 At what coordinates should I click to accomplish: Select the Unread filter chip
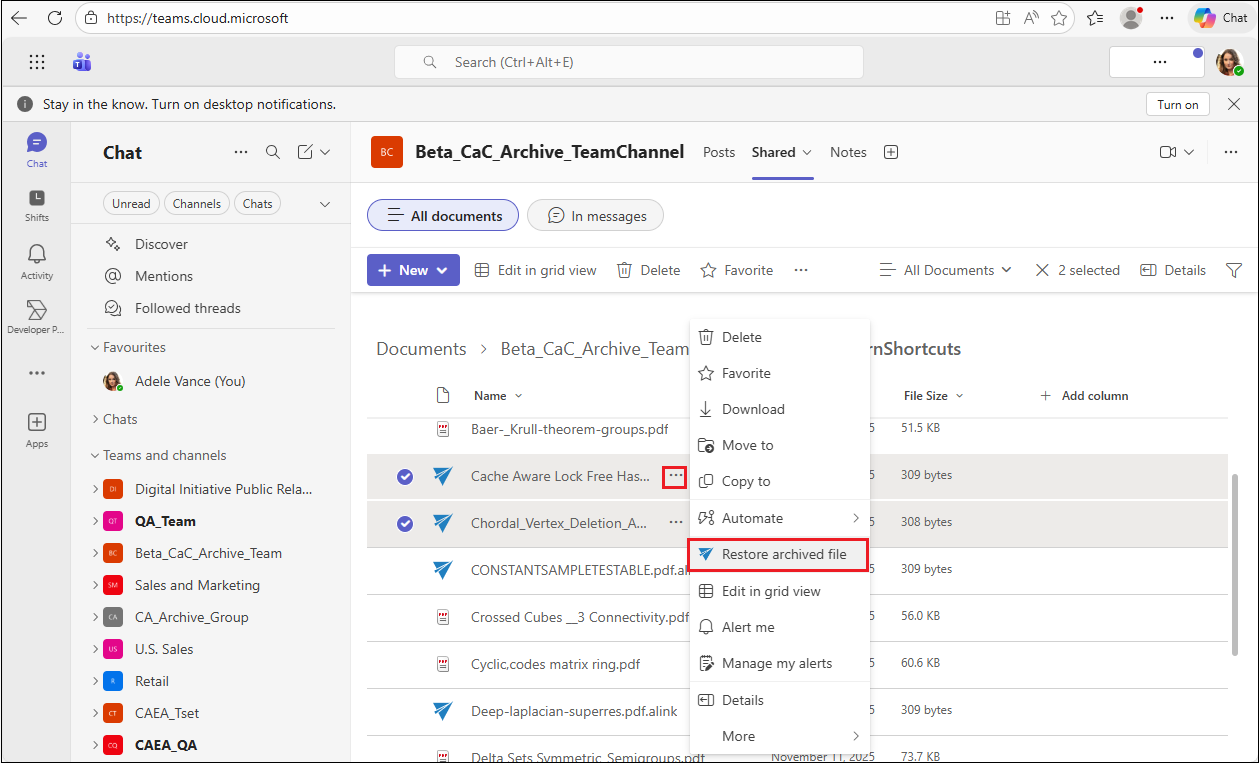click(x=131, y=203)
